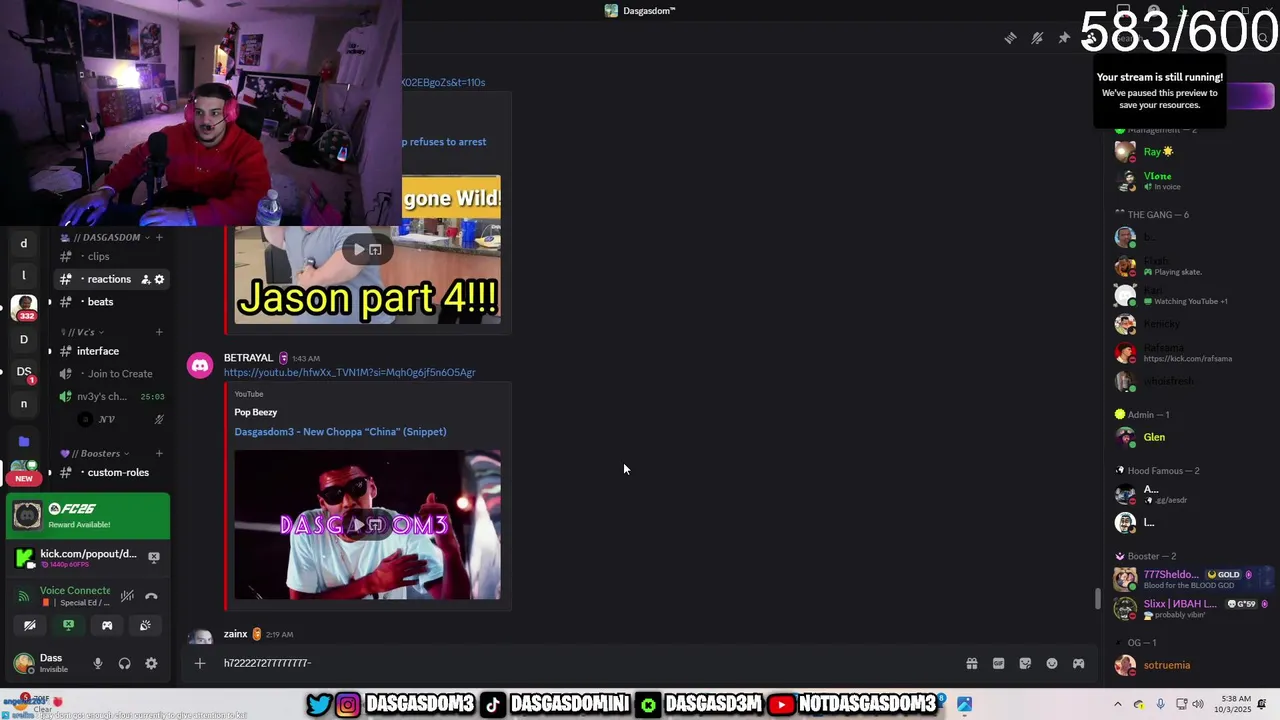Open the DS server icon
The height and width of the screenshot is (720, 1280).
point(24,371)
